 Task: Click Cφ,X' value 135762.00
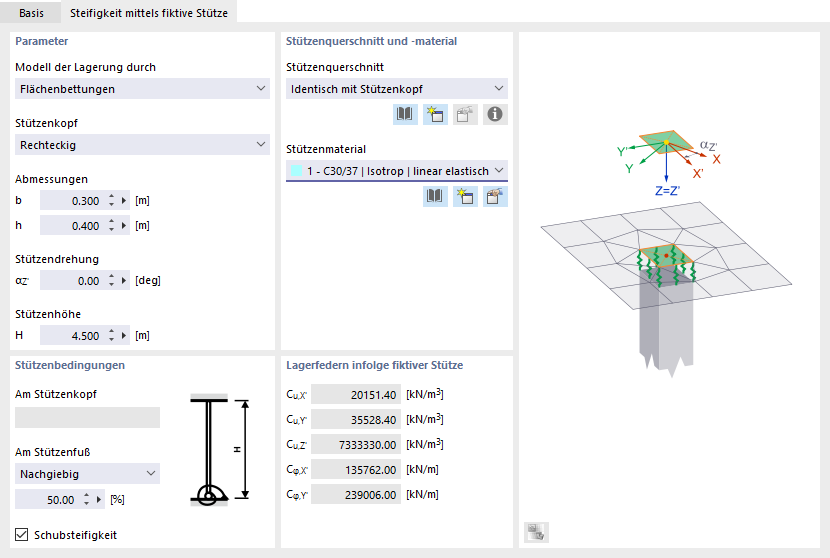point(356,470)
